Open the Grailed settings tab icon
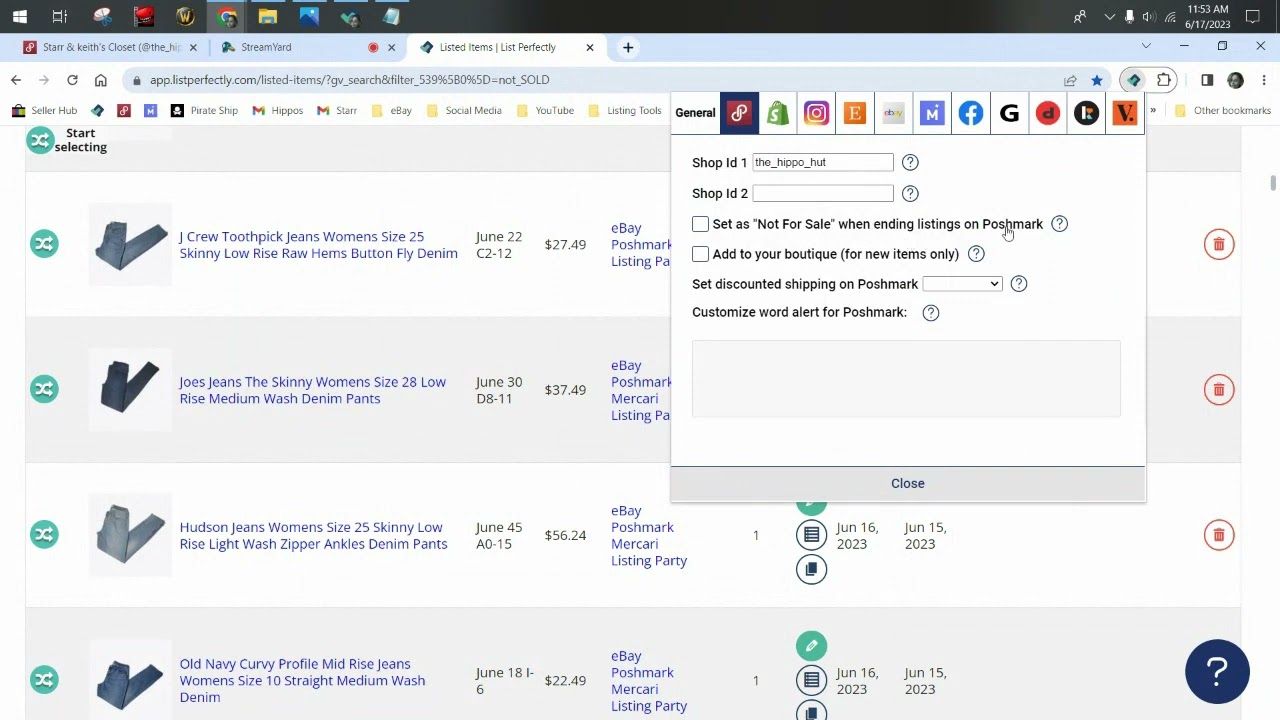 pyautogui.click(x=1009, y=113)
